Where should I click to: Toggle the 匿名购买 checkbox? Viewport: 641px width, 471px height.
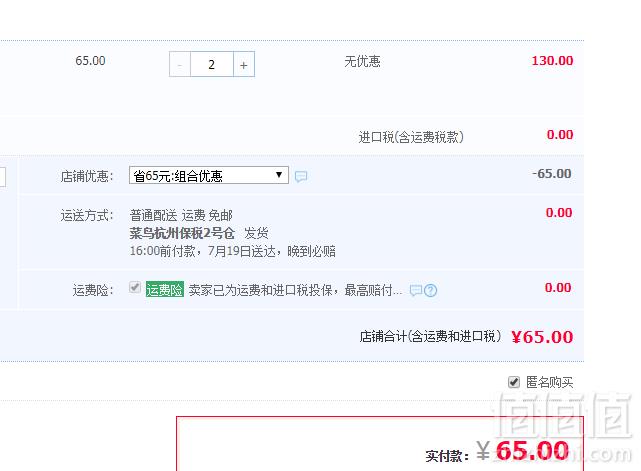point(514,382)
